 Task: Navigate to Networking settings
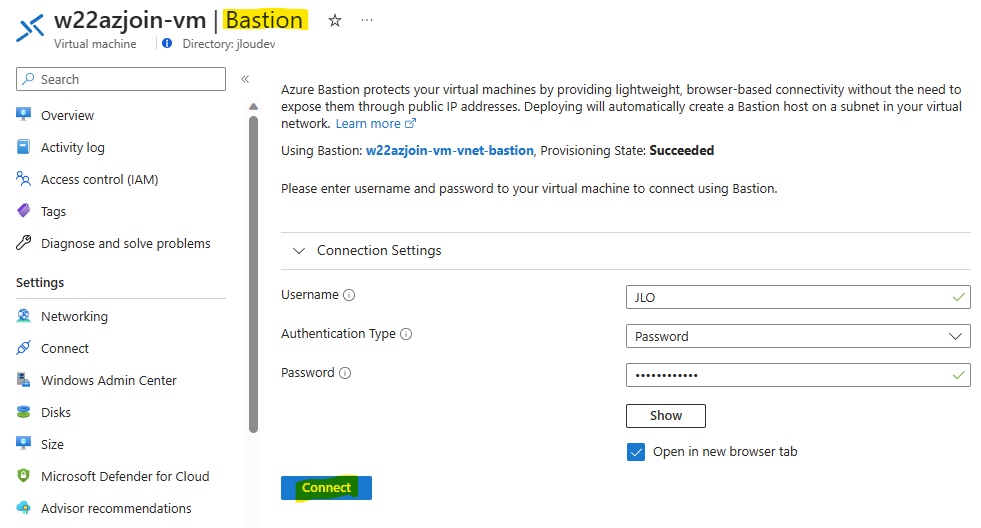click(74, 316)
